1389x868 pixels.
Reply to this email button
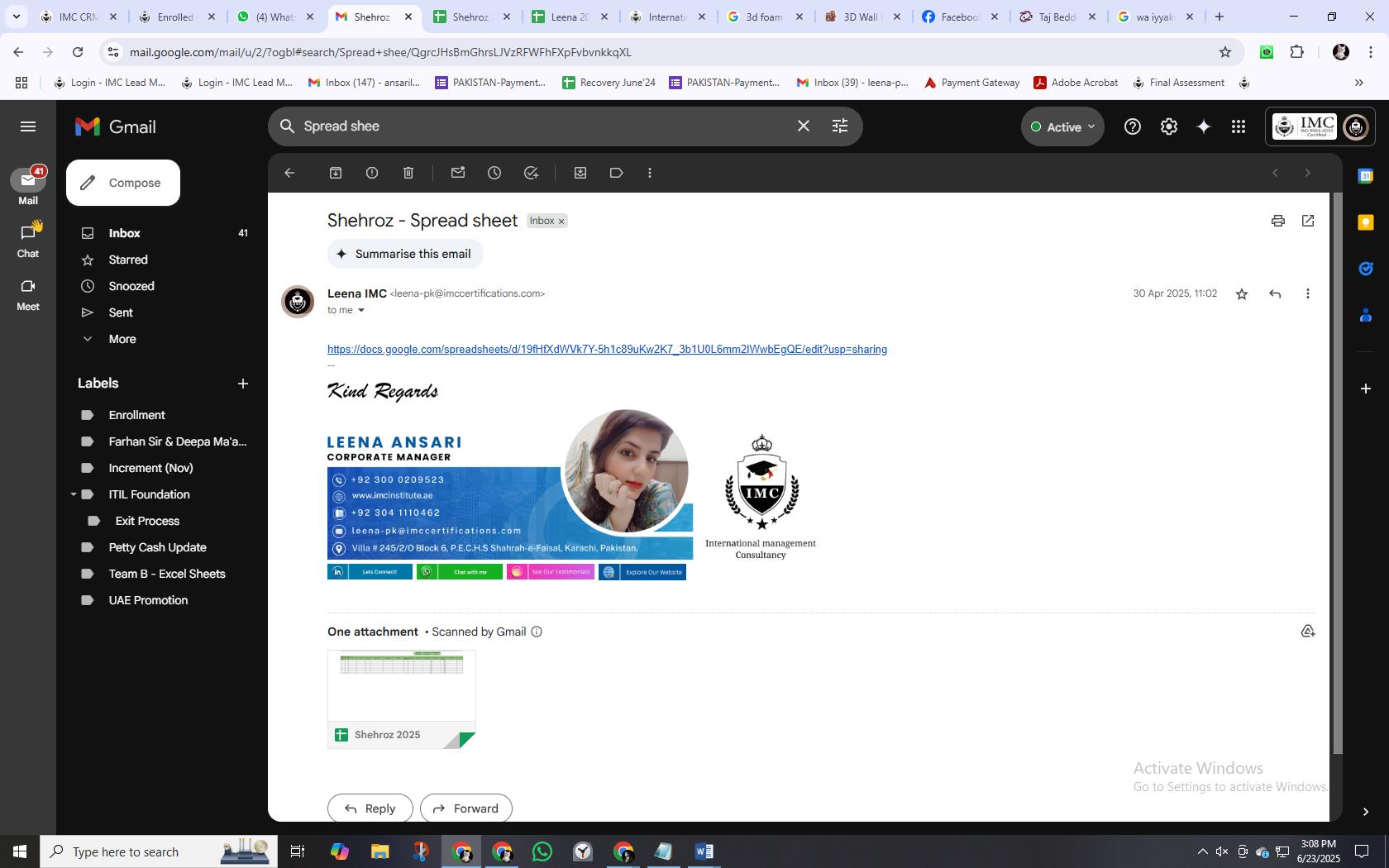[x=370, y=808]
